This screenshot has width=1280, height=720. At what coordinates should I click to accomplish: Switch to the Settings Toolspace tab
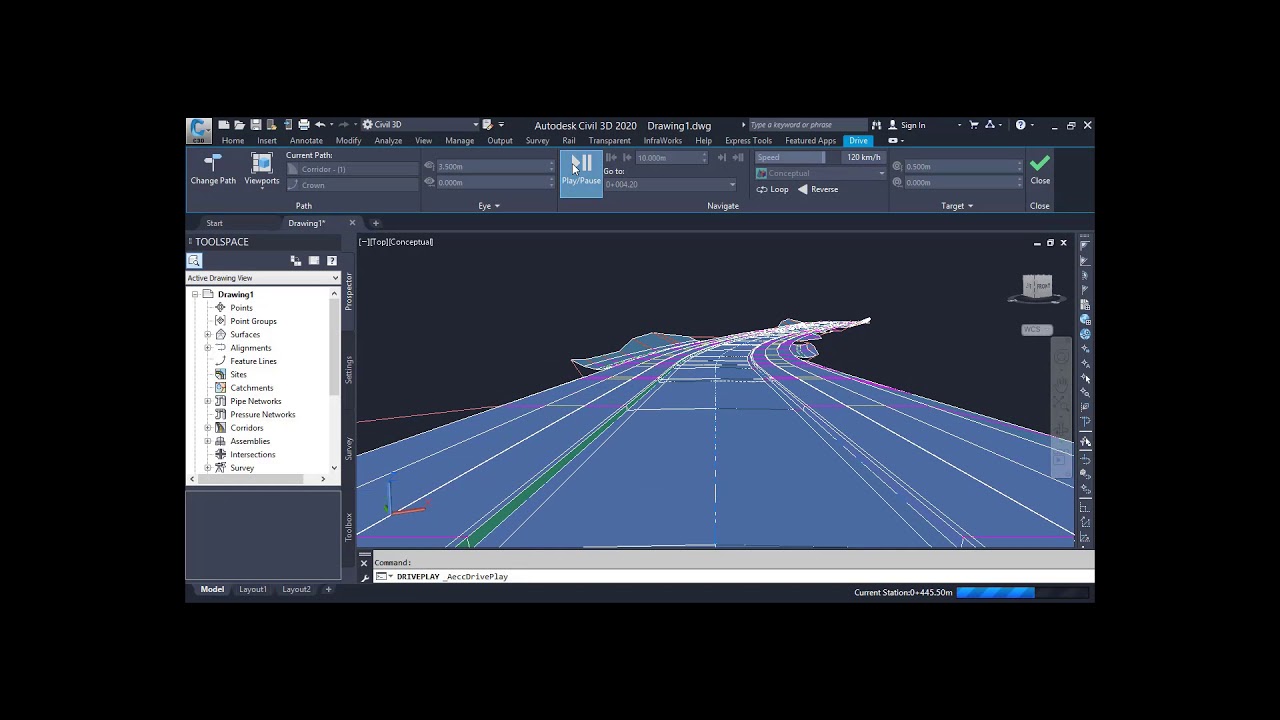349,369
